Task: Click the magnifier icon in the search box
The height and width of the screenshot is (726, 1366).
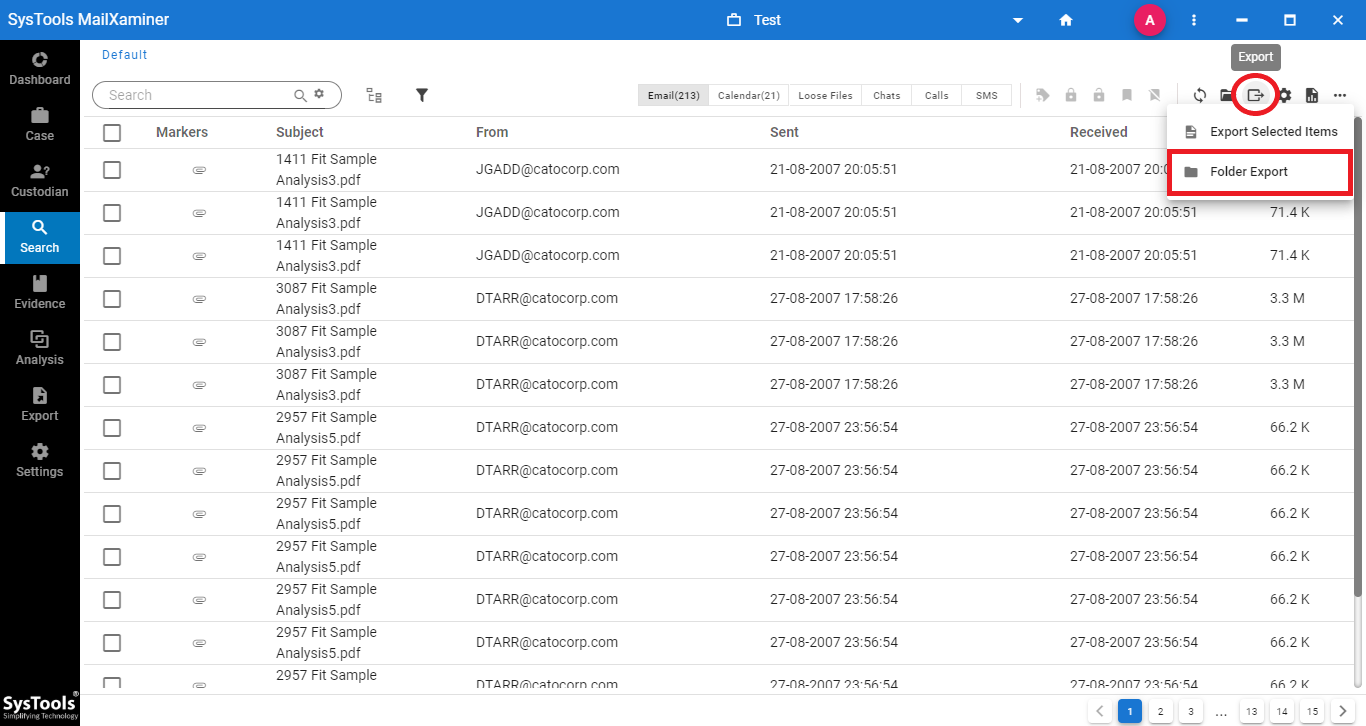Action: tap(300, 95)
